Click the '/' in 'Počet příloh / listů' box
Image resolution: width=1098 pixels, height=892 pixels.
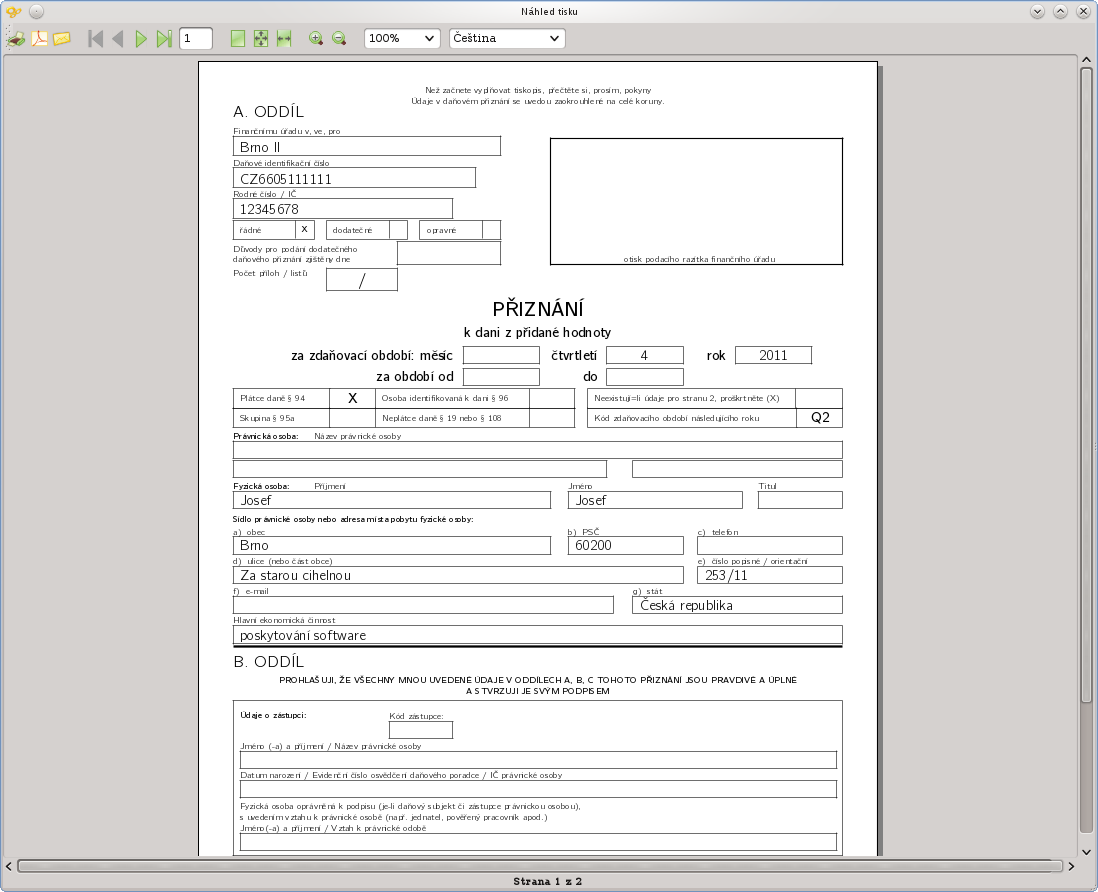(x=362, y=280)
